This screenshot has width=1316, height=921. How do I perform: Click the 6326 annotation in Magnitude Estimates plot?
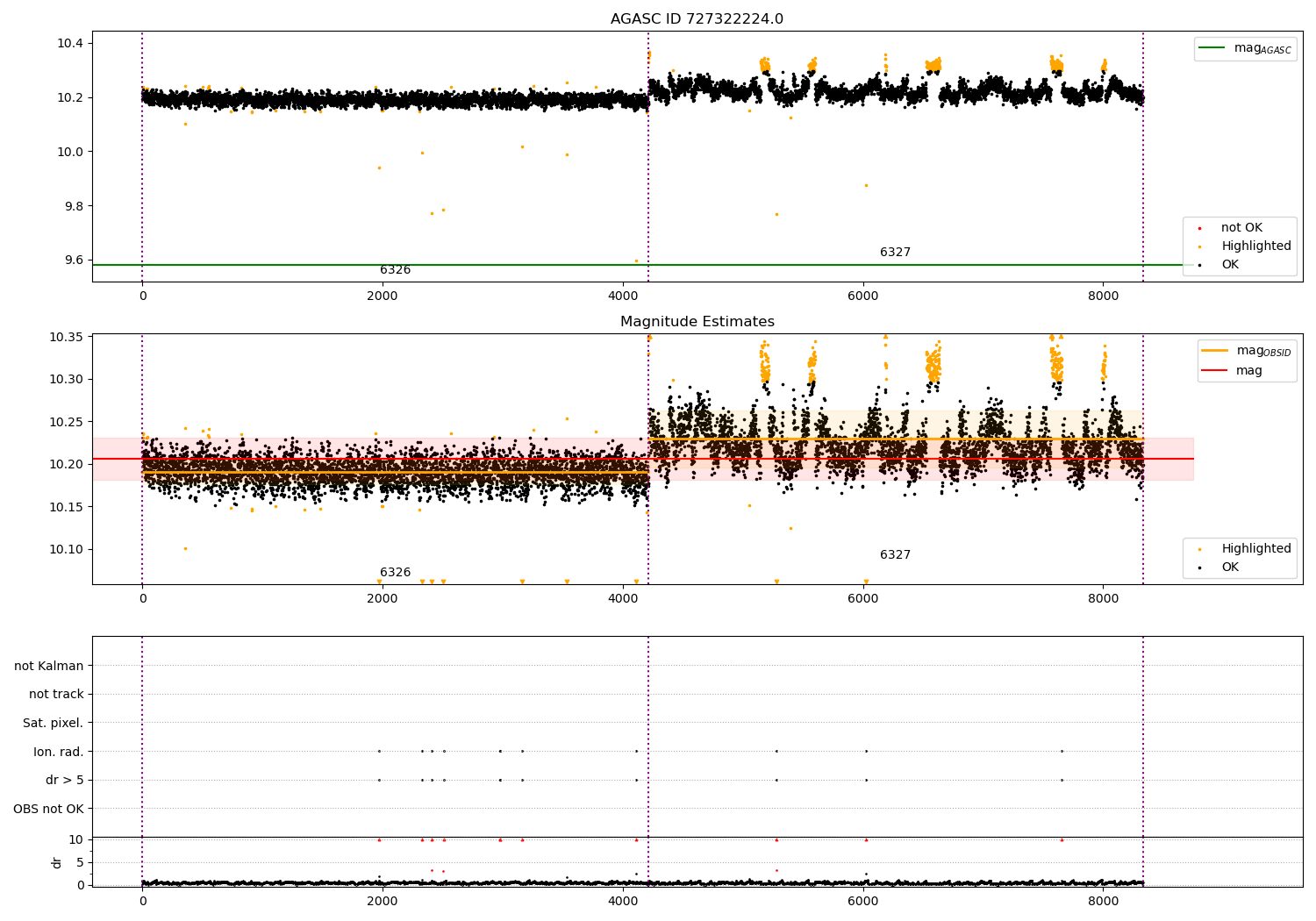pos(395,573)
